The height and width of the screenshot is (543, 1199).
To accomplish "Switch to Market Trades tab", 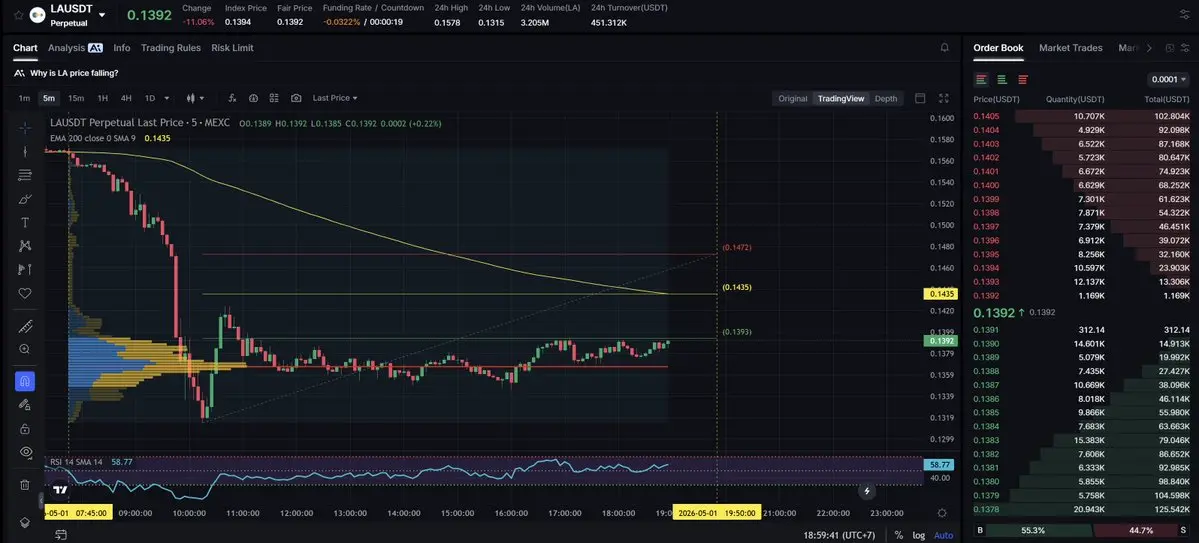I will point(1071,47).
